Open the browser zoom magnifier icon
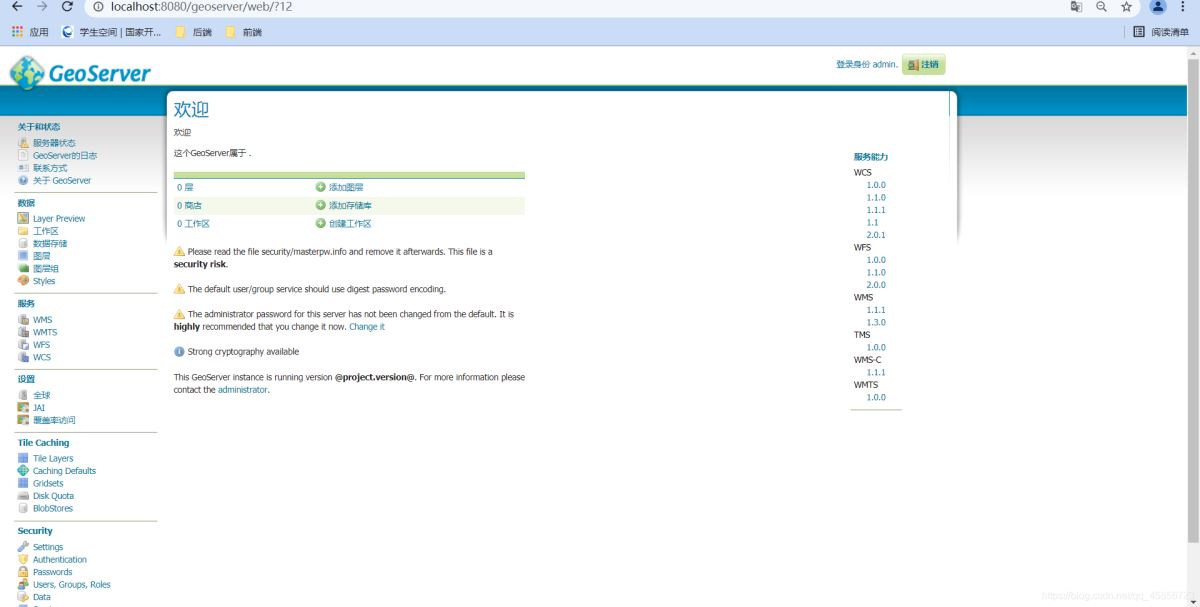 1101,6
